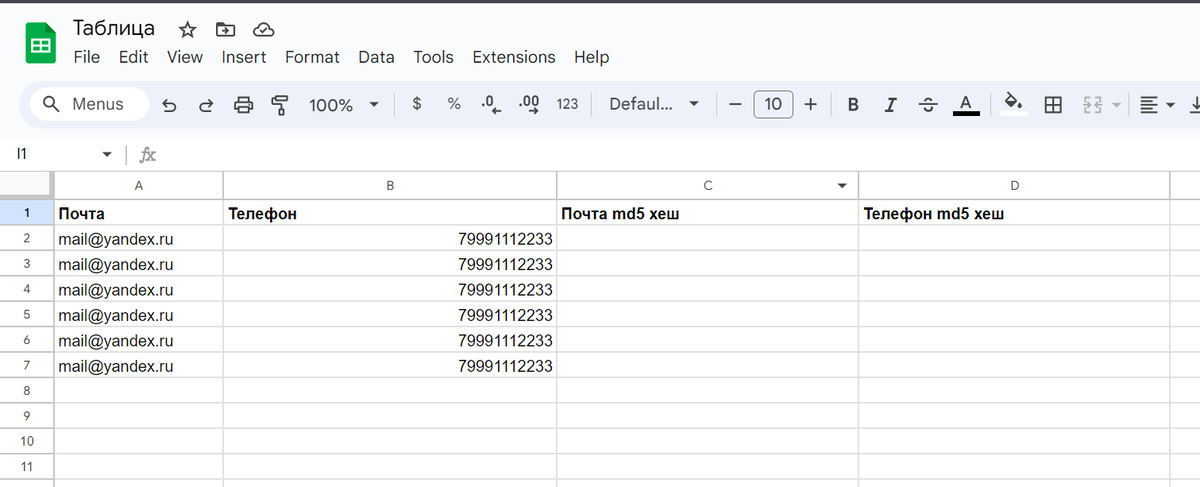The height and width of the screenshot is (487, 1200).
Task: Select mail@yandex.ru in row 2
Action: [139, 239]
